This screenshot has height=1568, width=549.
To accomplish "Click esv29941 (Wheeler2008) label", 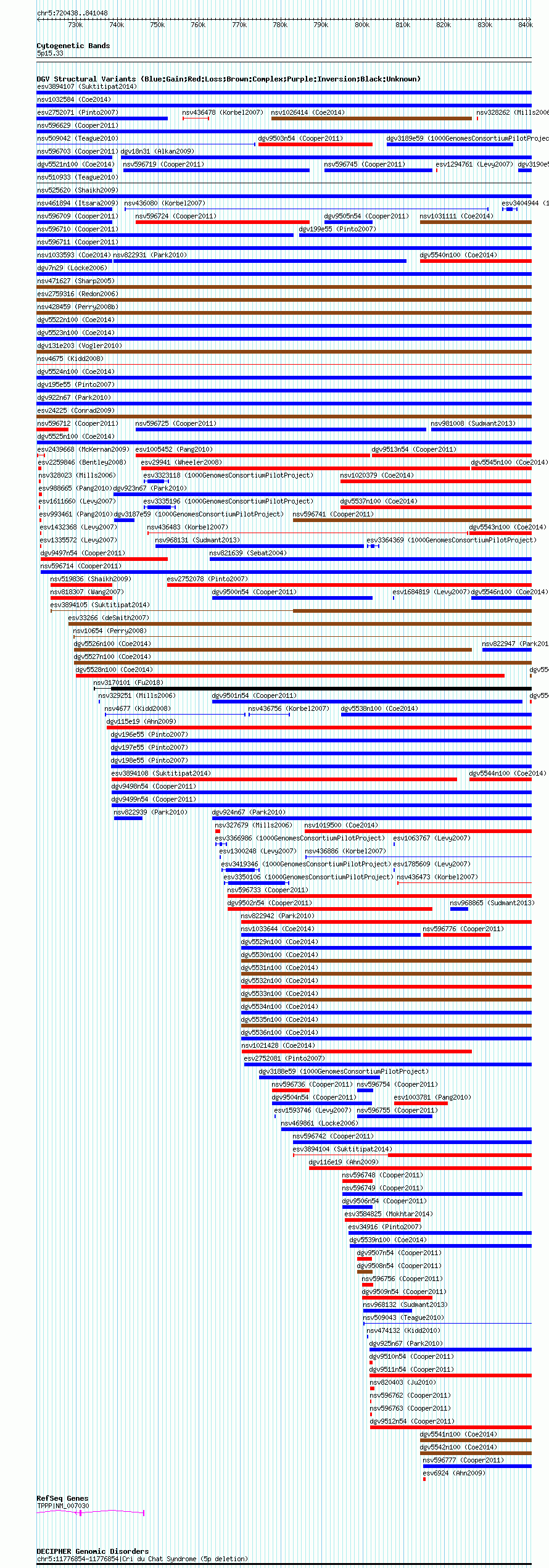I will click(x=181, y=462).
